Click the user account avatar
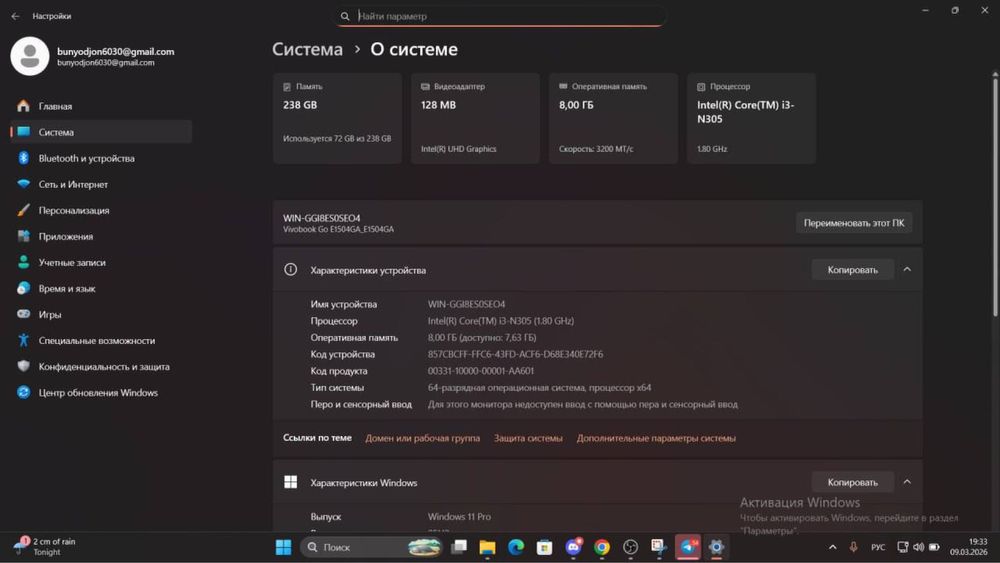The width and height of the screenshot is (1000, 563). coord(29,56)
